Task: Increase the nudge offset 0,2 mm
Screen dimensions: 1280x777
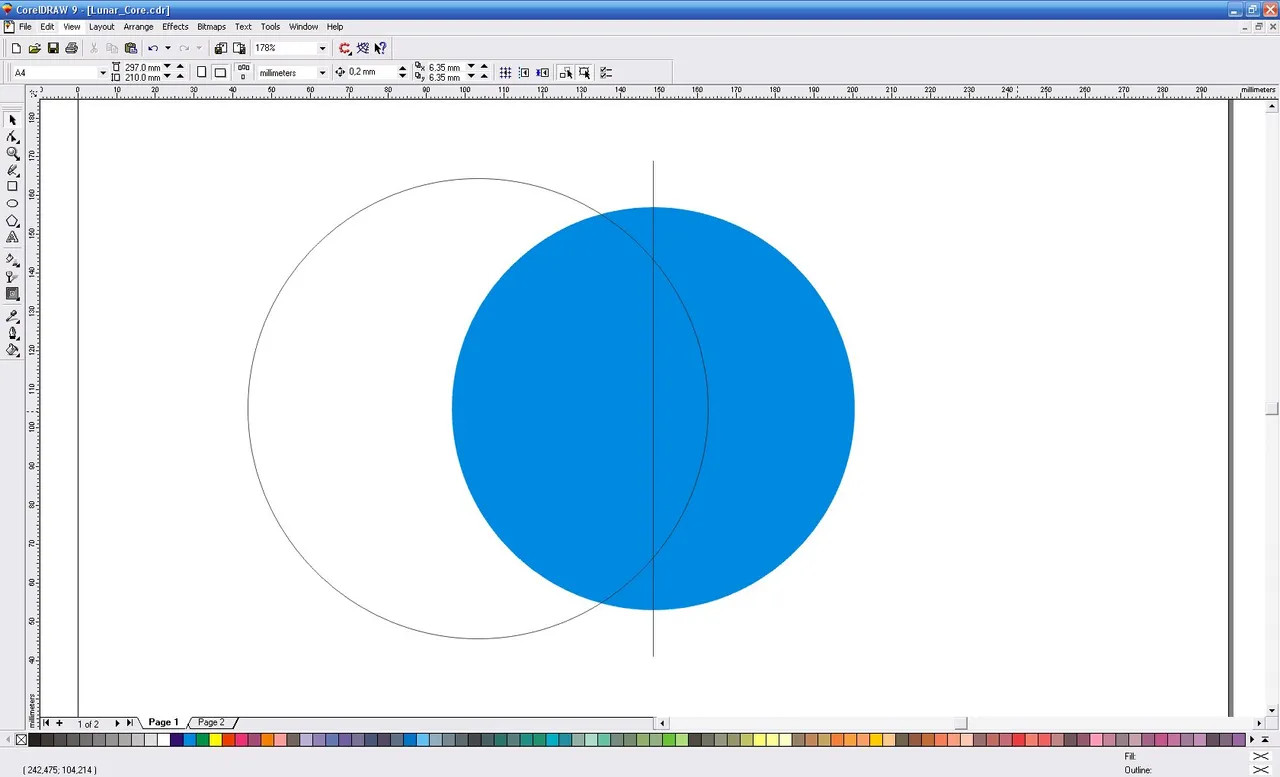Action: pyautogui.click(x=402, y=69)
